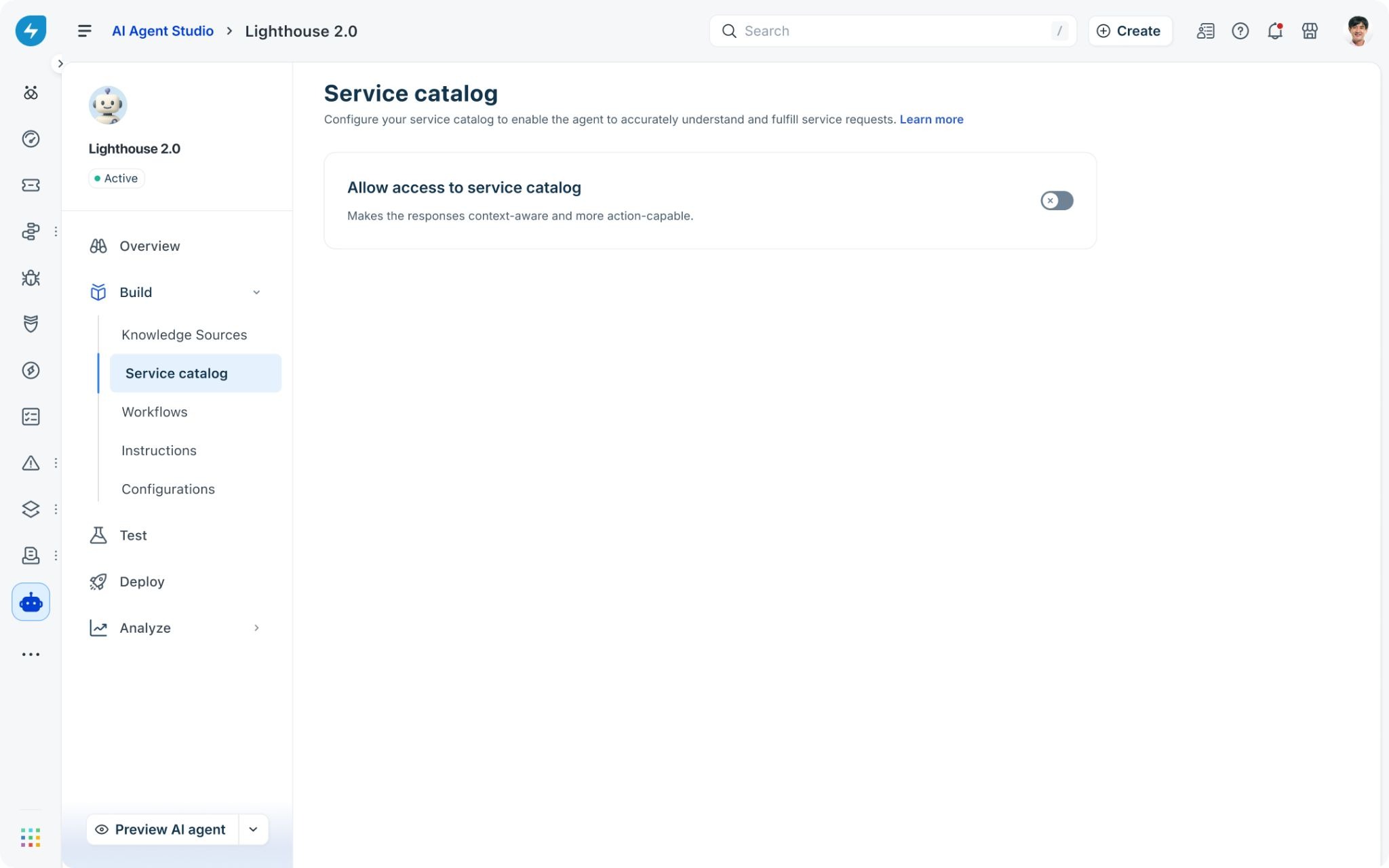Expand the Analyze section arrow
Screen dimensions: 1389x868
pyautogui.click(x=256, y=628)
